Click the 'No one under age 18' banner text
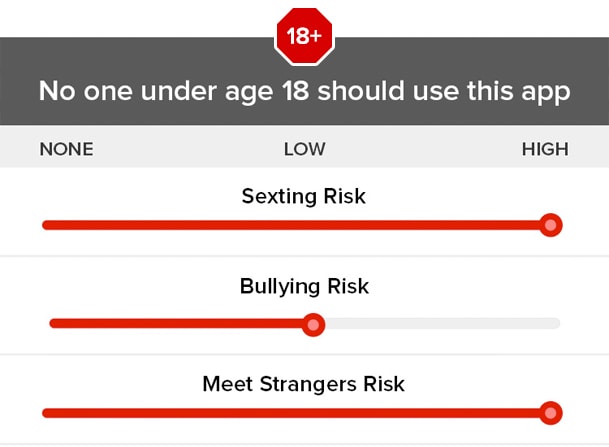Screen dimensions: 609x447 [304, 92]
